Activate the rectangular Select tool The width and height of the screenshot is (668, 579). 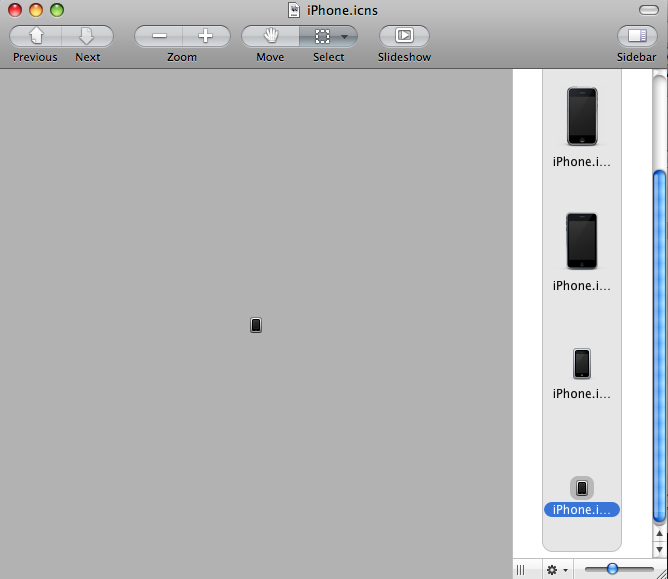point(322,36)
